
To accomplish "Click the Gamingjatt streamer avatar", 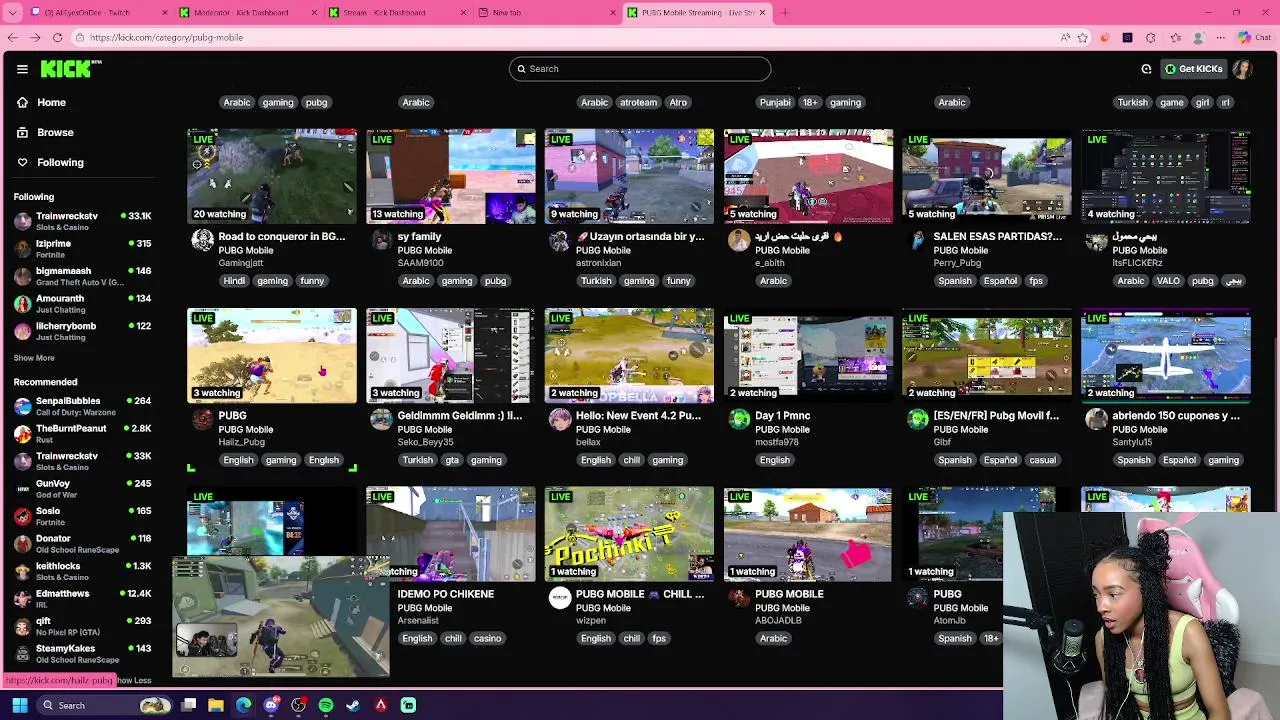I will 203,240.
